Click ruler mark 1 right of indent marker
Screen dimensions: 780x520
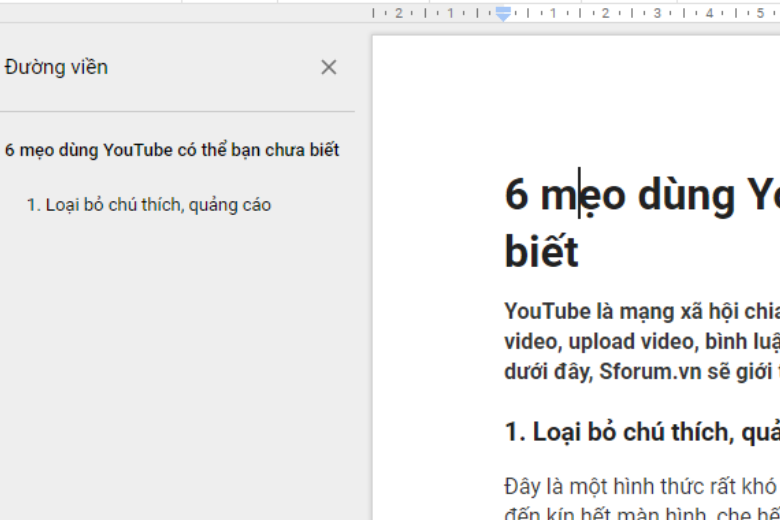click(x=553, y=13)
